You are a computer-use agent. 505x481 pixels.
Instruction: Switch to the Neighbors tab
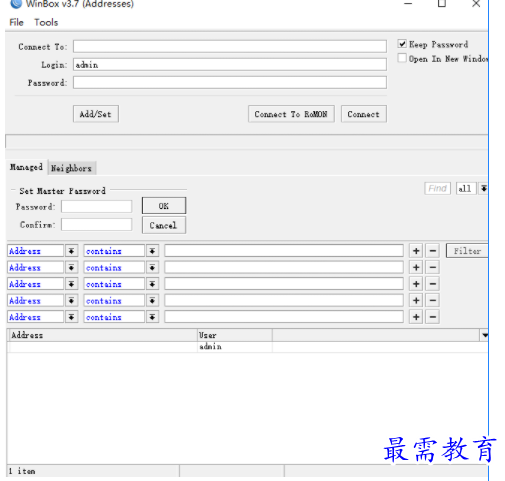point(71,168)
